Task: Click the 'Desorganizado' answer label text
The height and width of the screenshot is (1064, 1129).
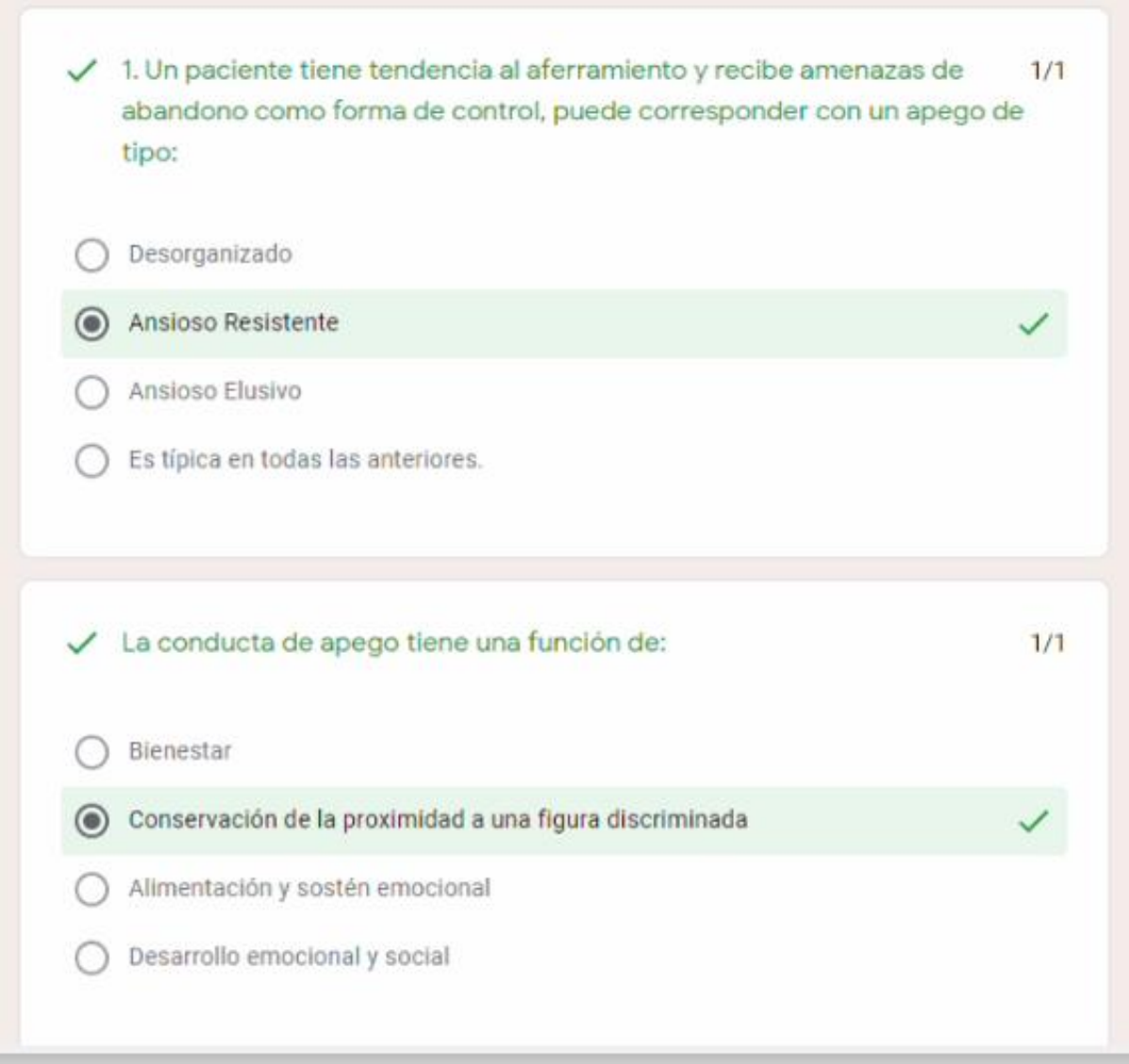Action: point(210,254)
